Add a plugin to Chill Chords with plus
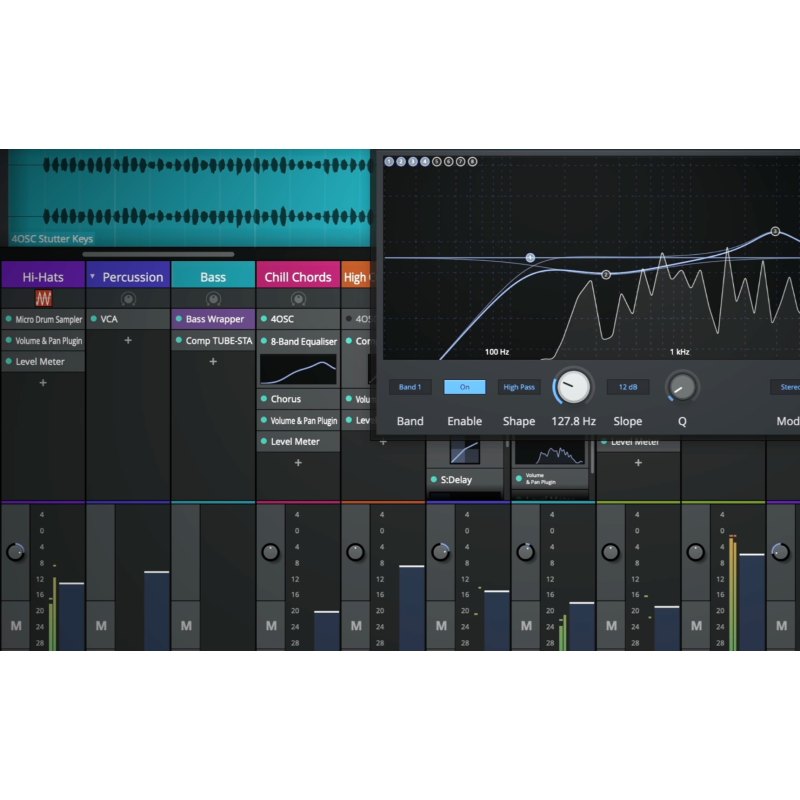 [x=298, y=463]
